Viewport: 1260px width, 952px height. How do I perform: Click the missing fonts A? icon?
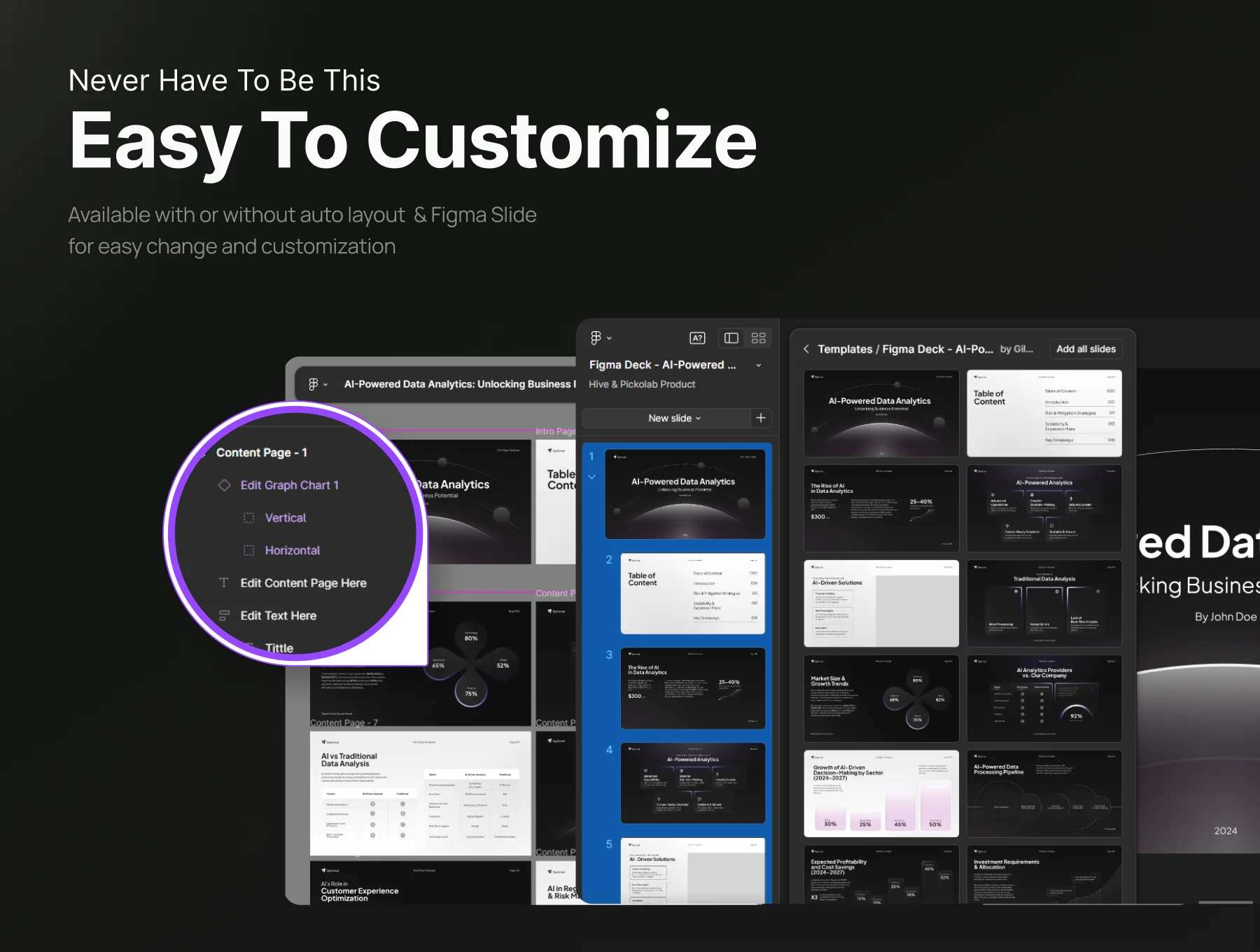697,338
